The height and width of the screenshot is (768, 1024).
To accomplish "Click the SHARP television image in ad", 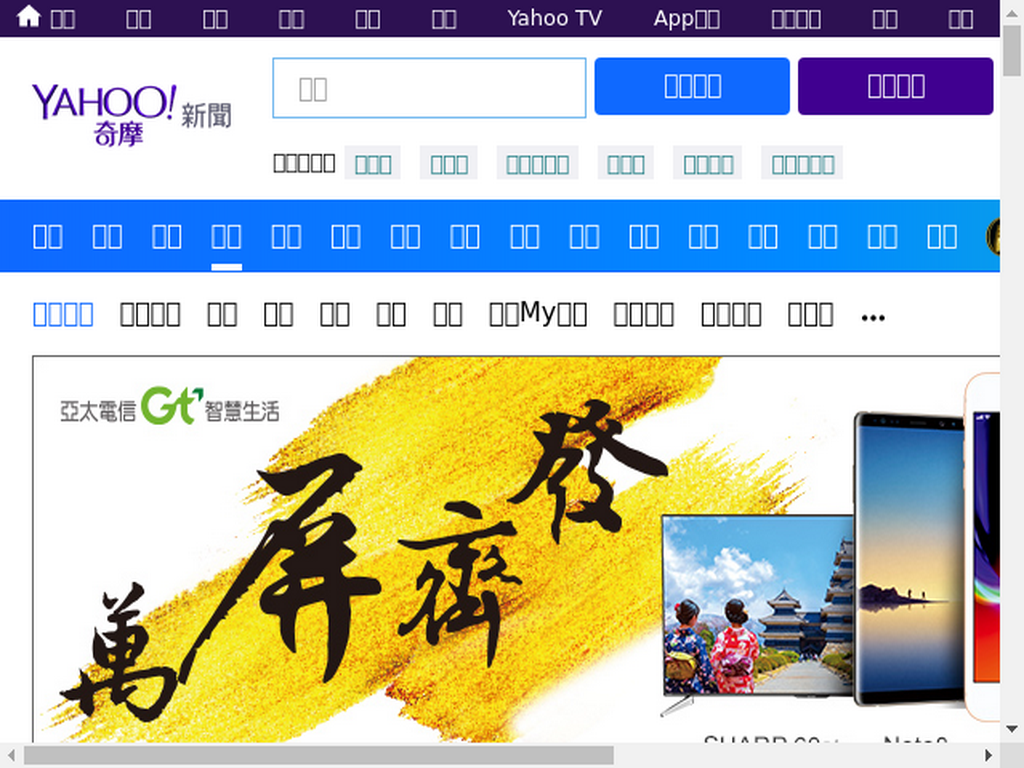I will 758,607.
